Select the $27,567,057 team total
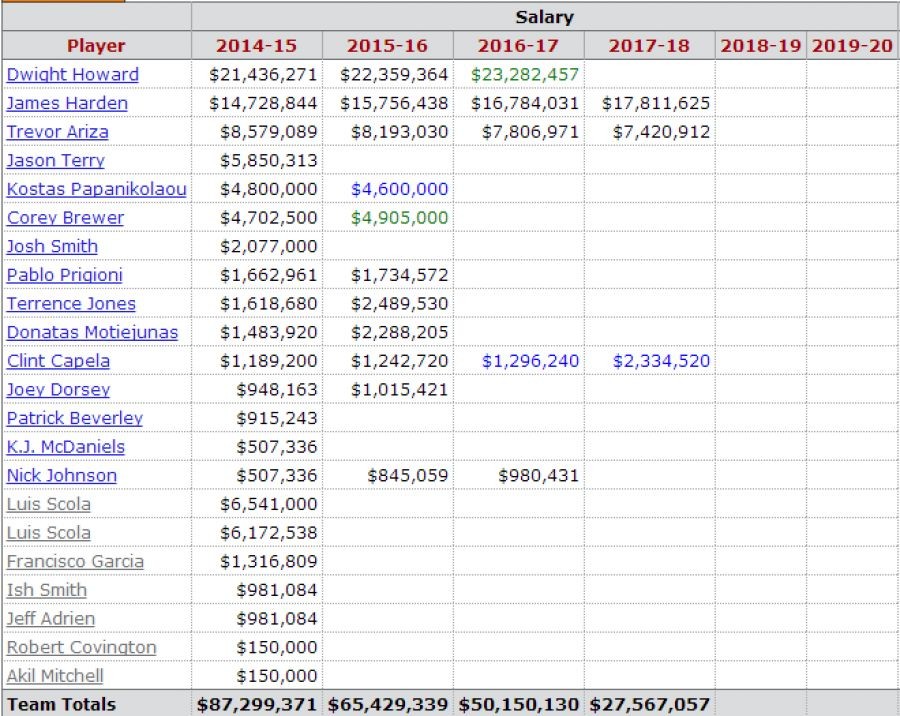 click(x=649, y=705)
